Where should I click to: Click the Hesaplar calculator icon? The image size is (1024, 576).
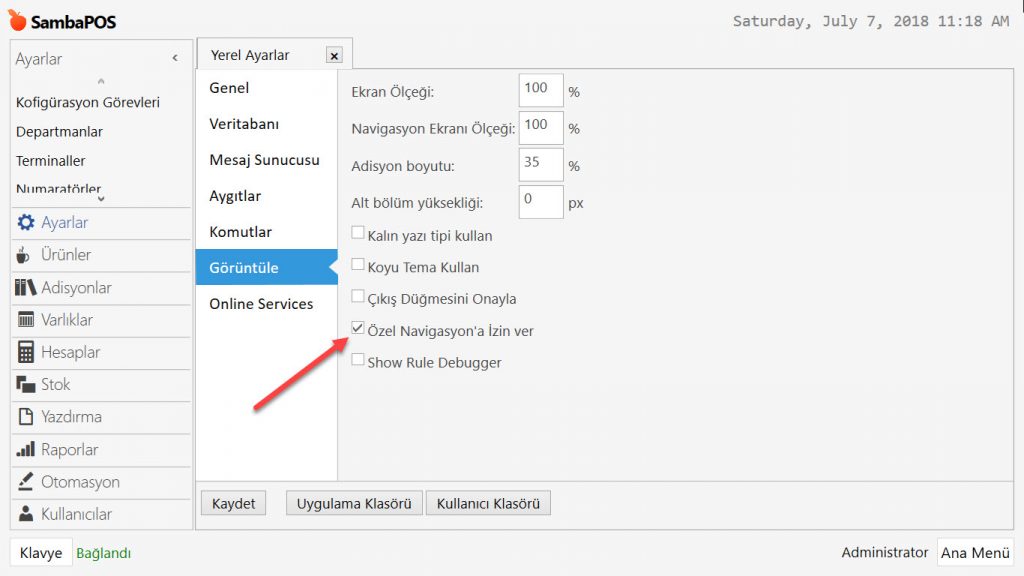[x=26, y=352]
